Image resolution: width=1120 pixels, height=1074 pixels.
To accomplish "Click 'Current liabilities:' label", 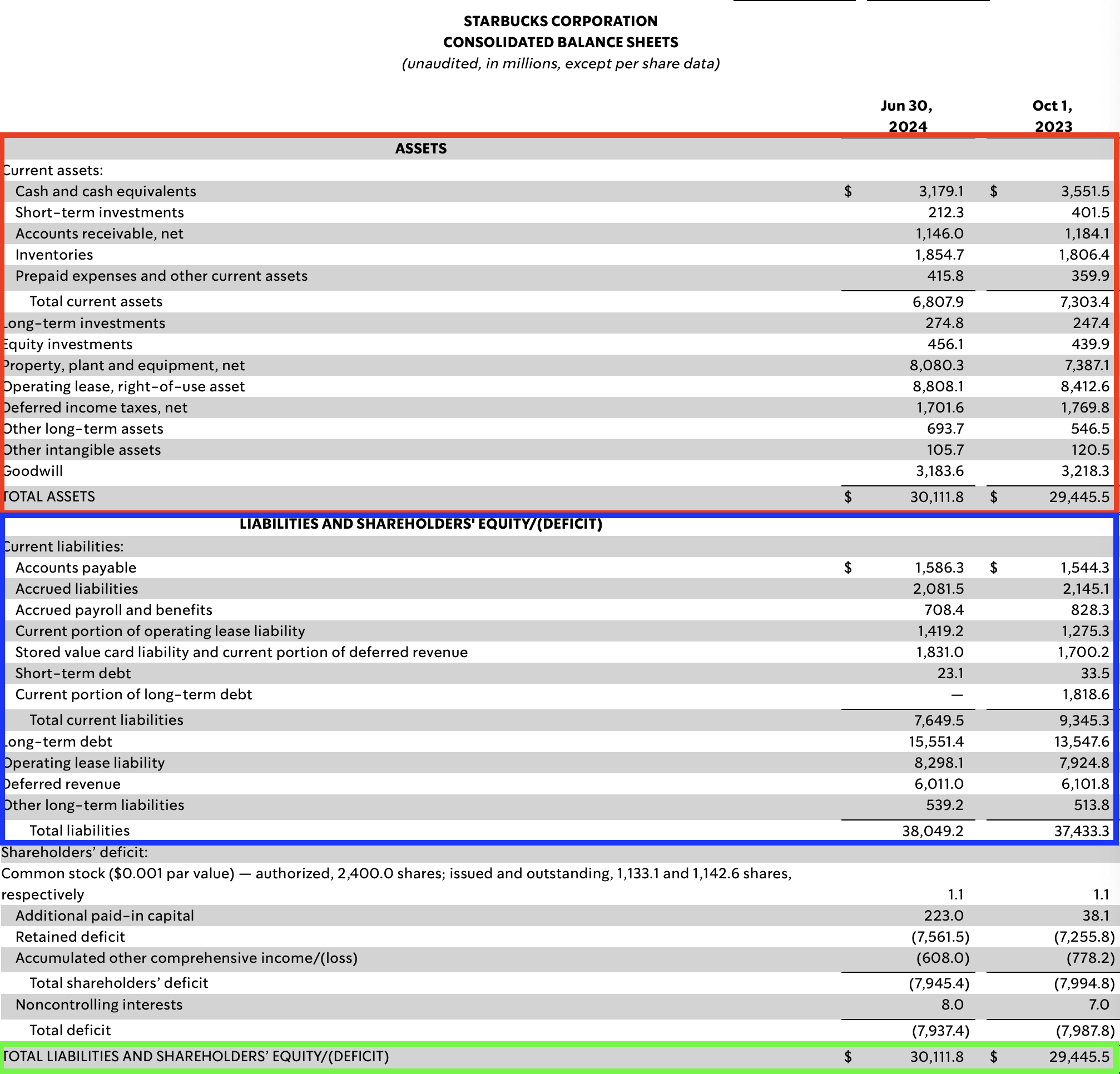I will [x=63, y=546].
